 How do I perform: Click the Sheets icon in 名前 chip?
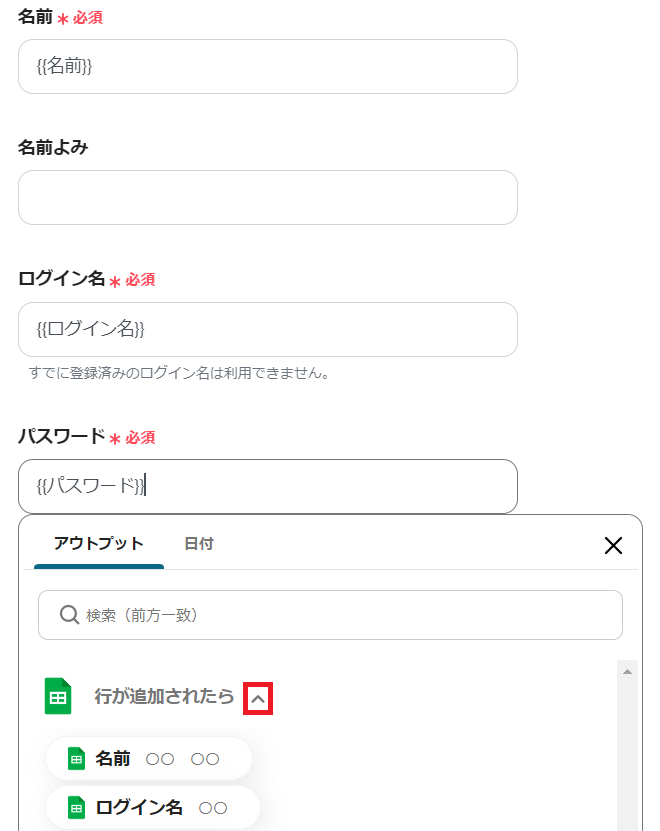76,758
